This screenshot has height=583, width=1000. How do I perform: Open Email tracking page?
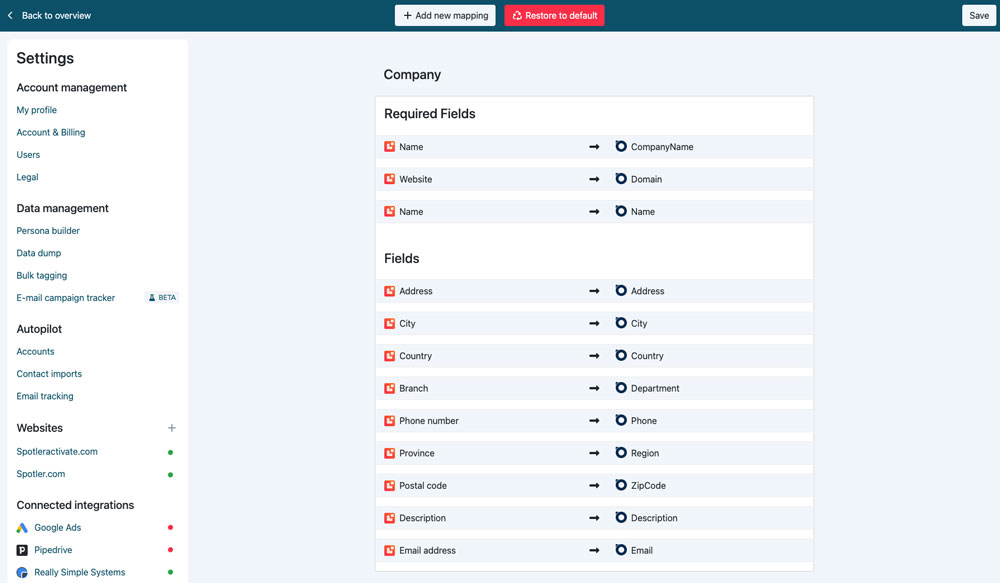coord(45,396)
